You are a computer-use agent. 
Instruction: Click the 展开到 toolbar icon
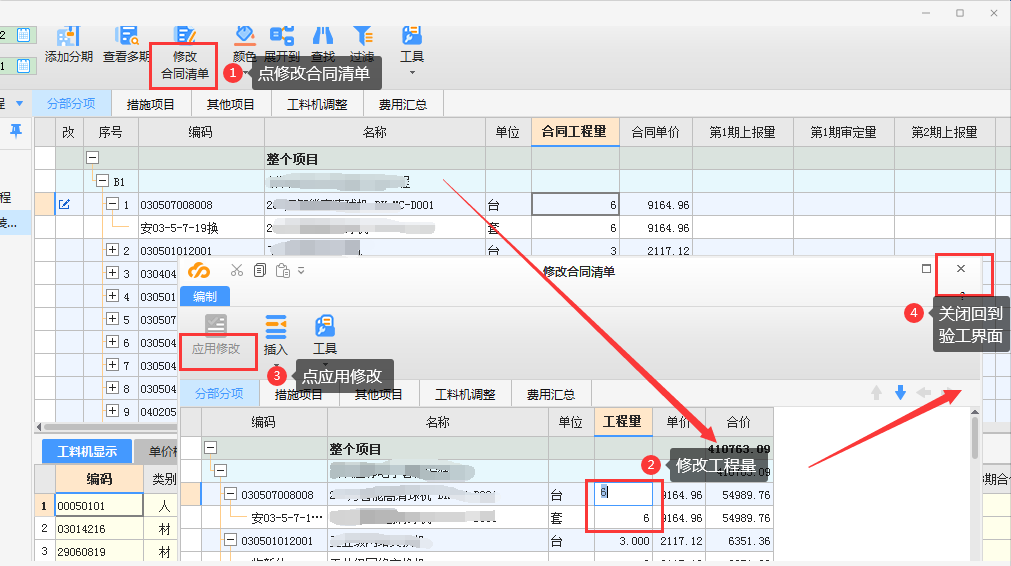pyautogui.click(x=282, y=35)
